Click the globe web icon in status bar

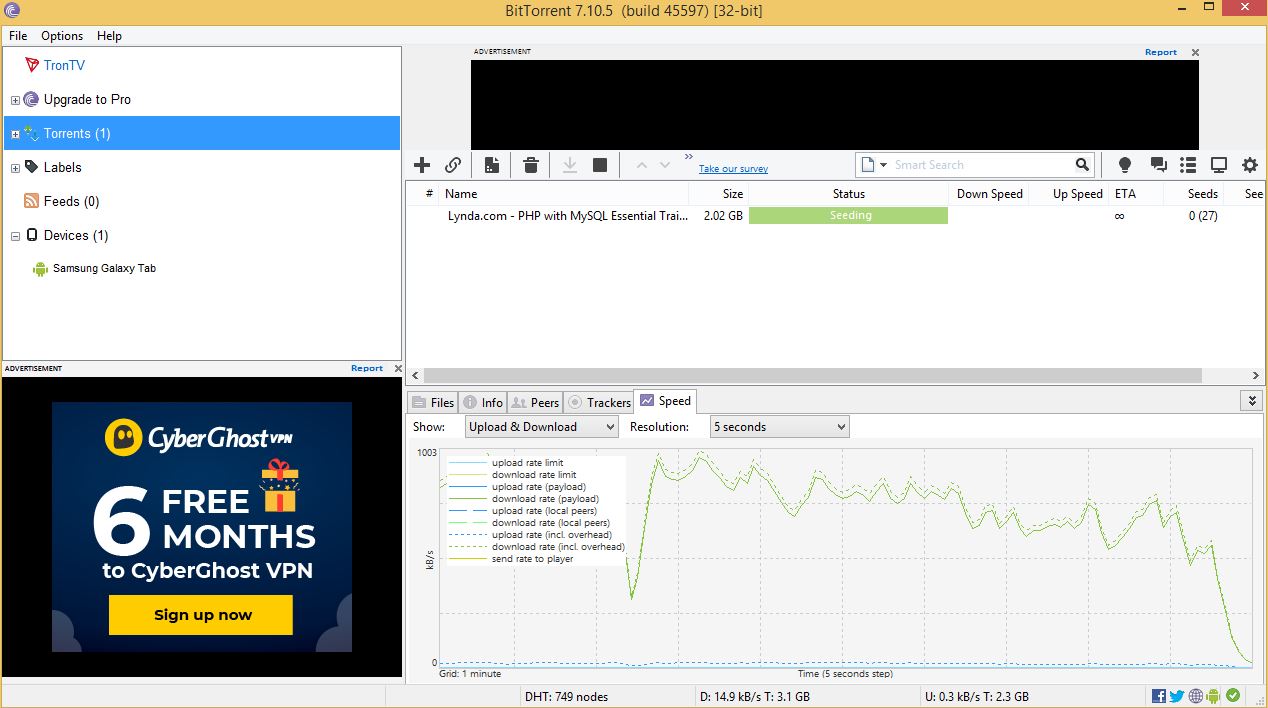(1196, 696)
